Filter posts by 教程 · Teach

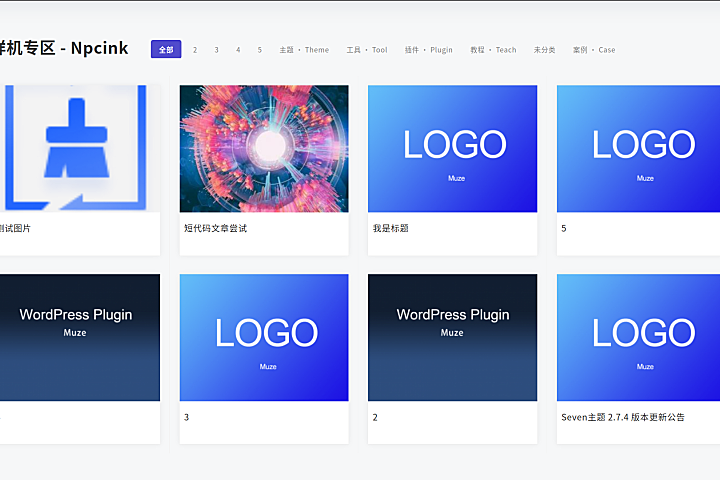pos(493,49)
